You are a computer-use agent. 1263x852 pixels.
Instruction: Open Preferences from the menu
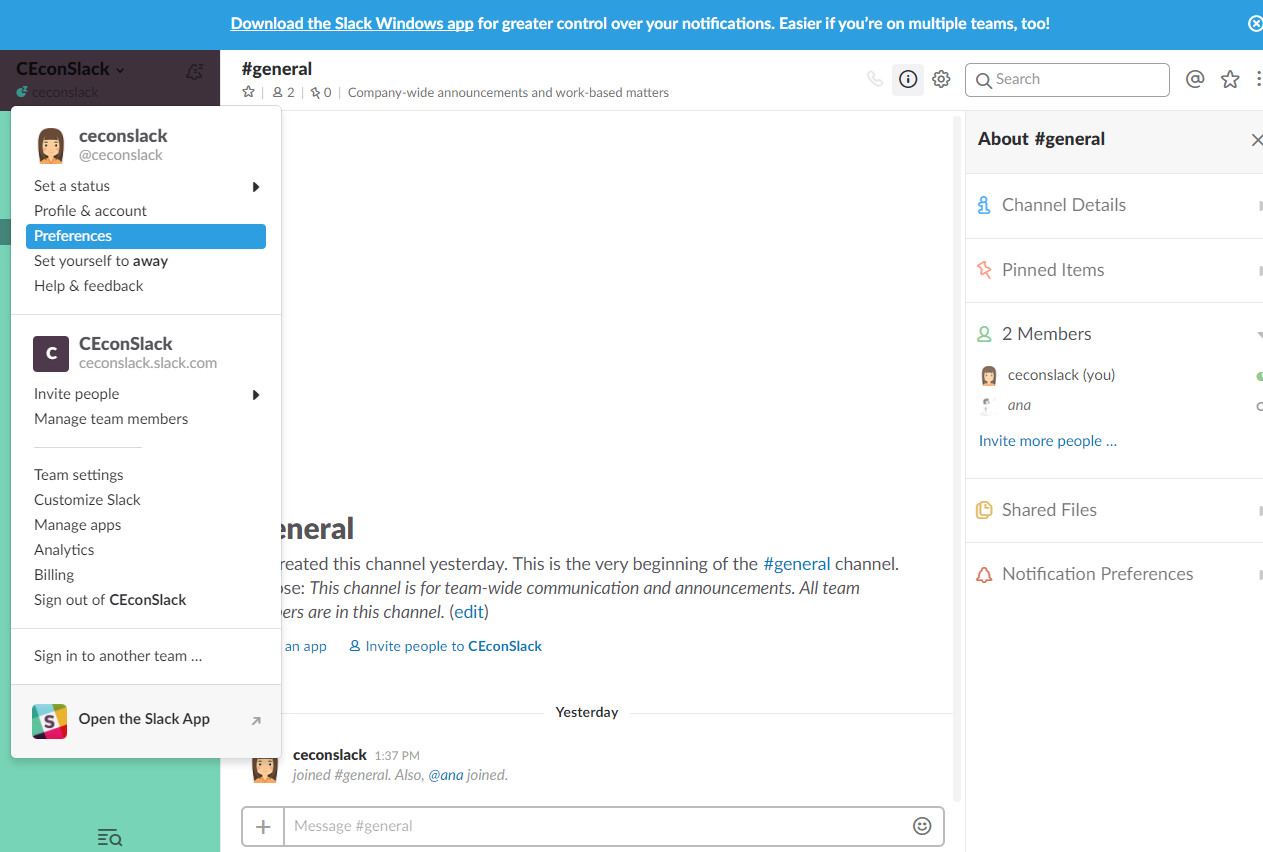tap(146, 236)
